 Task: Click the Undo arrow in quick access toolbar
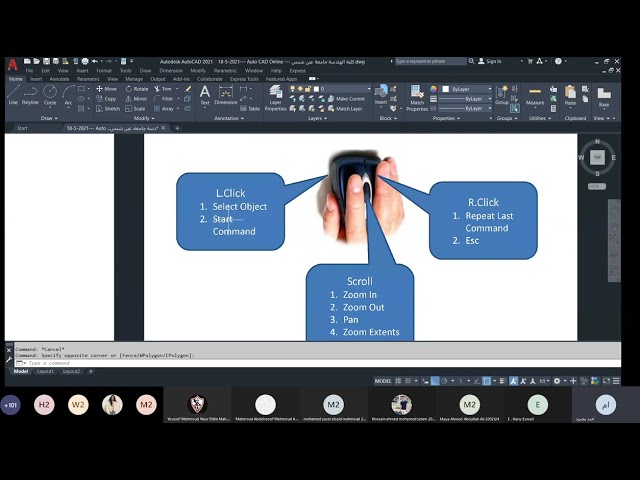coord(95,61)
